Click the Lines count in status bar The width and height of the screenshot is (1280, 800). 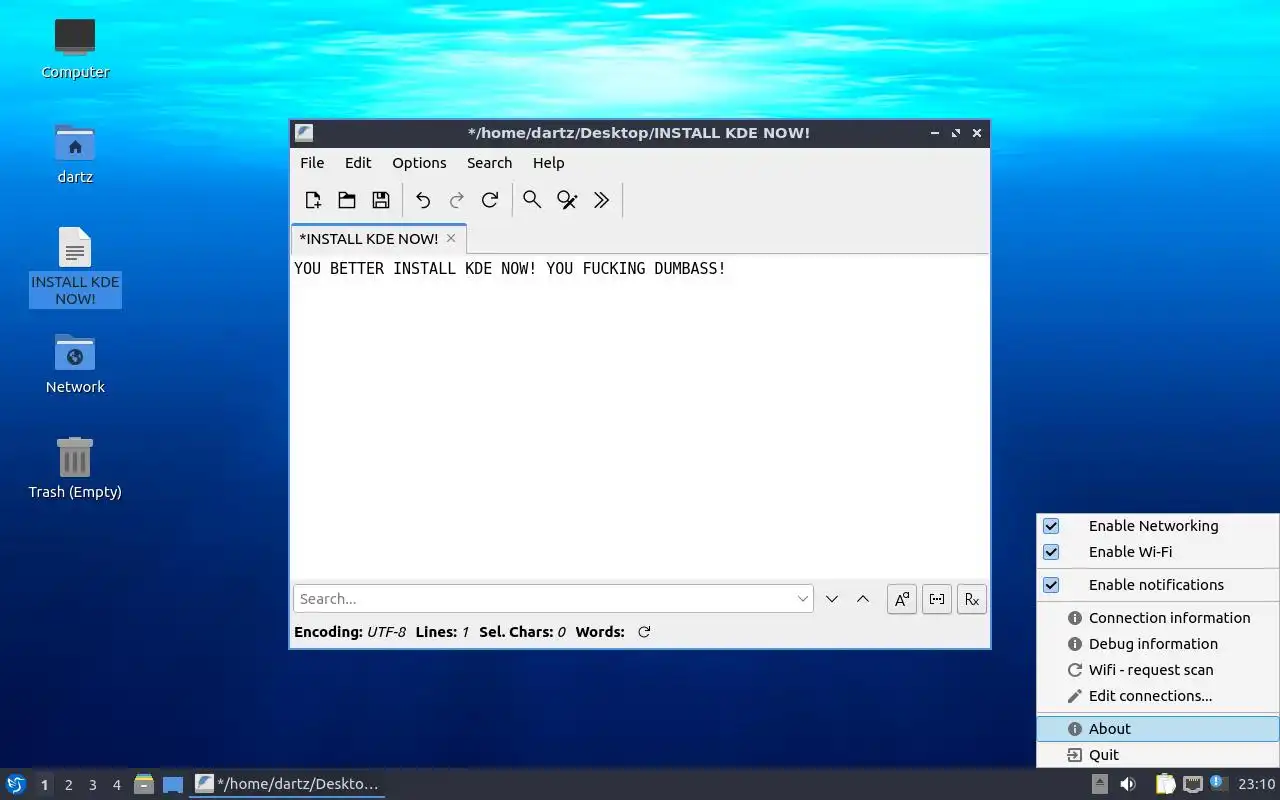pyautogui.click(x=442, y=632)
